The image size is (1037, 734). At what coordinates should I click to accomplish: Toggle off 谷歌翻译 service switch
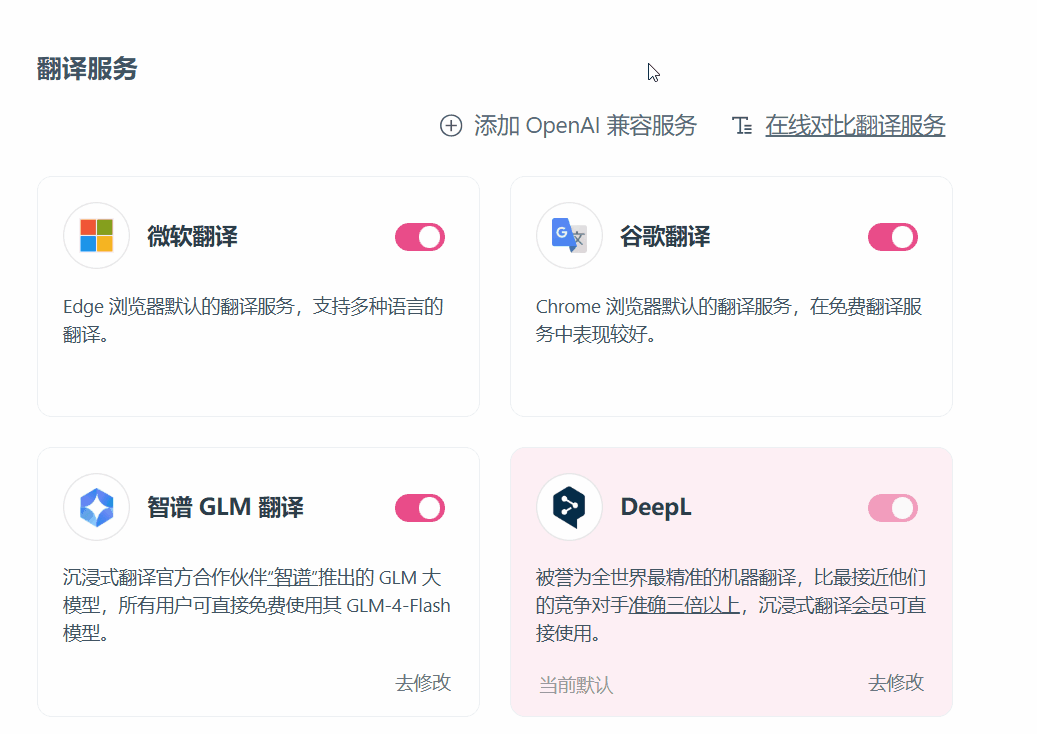pyautogui.click(x=893, y=237)
